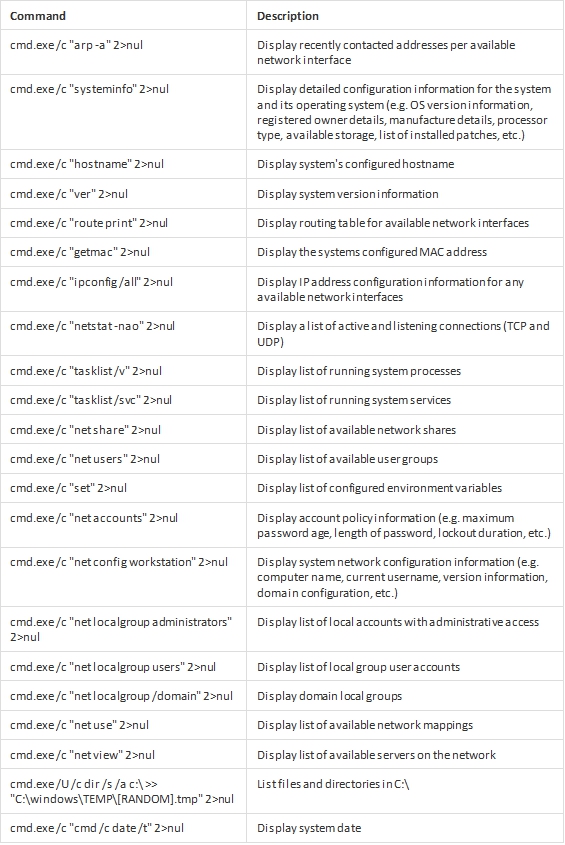565x845 pixels.
Task: Click the "netstat -nao" command cell
Action: tap(123, 334)
